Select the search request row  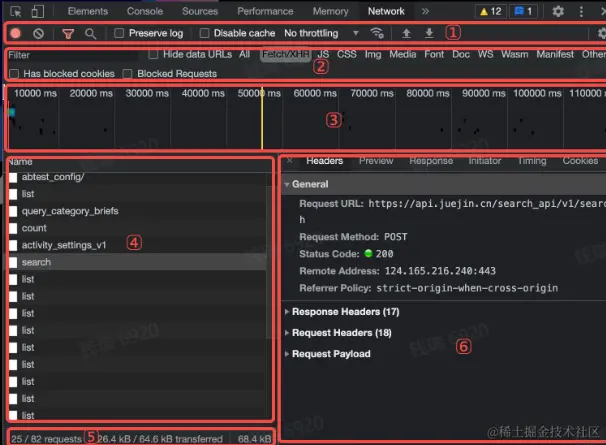tap(138, 262)
